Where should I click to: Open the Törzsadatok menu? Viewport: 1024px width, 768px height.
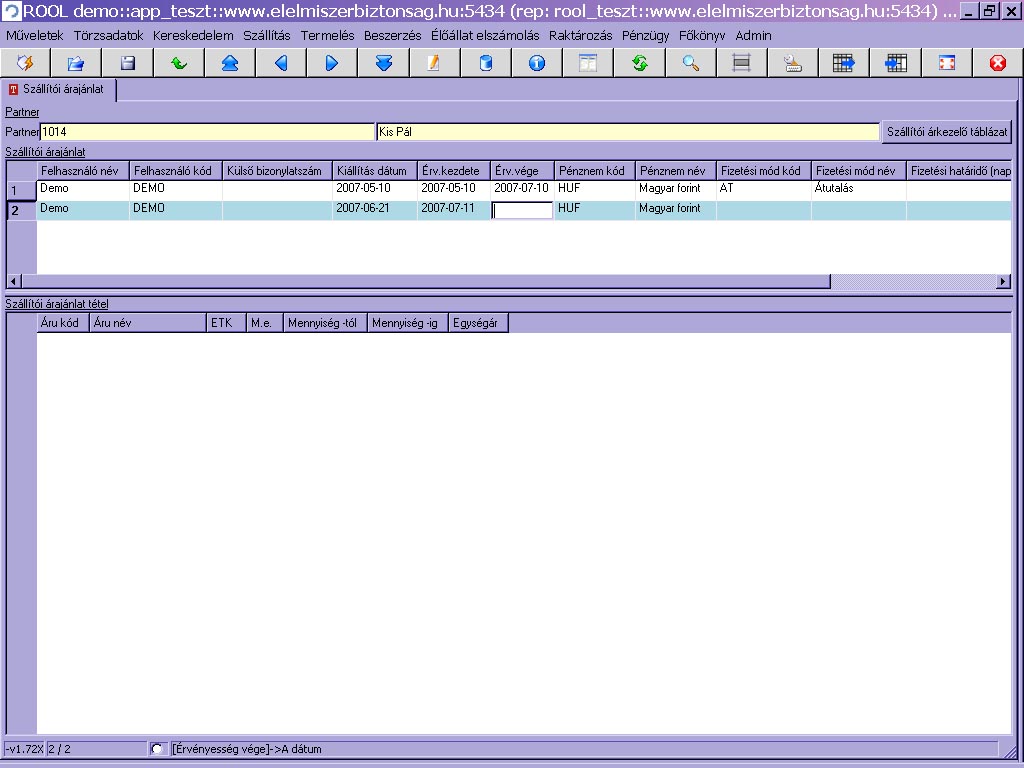coord(108,35)
